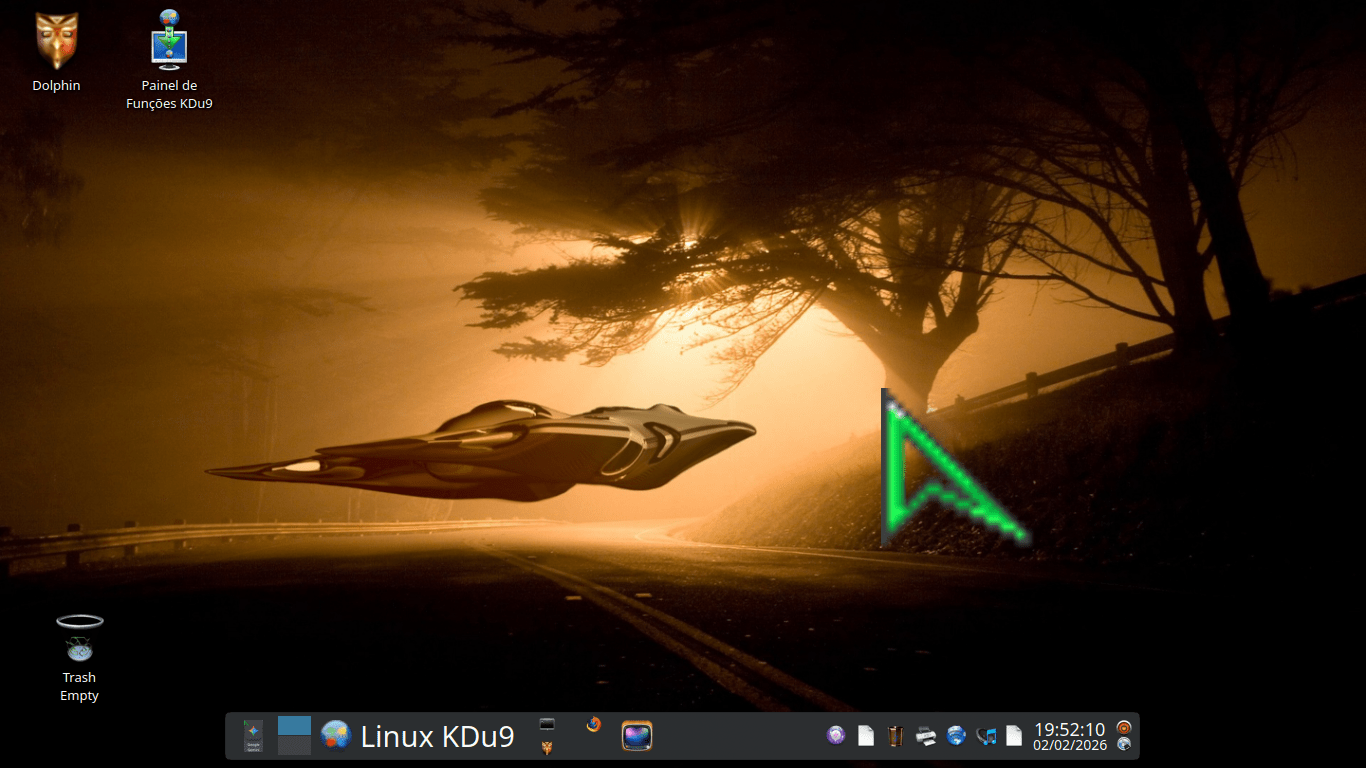Click the orange round button right of clock
1366x768 pixels.
tap(1124, 727)
